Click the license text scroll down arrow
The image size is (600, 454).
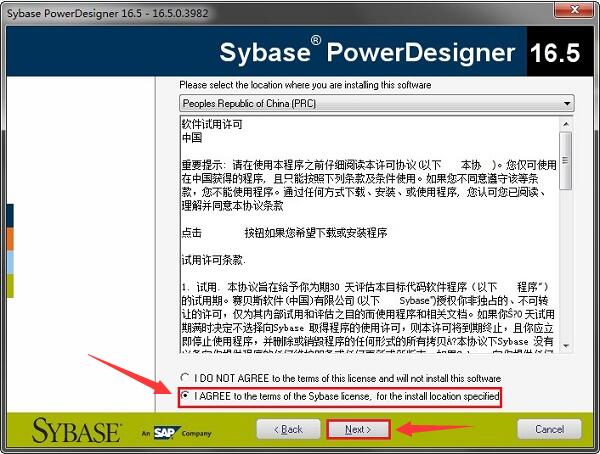566,346
